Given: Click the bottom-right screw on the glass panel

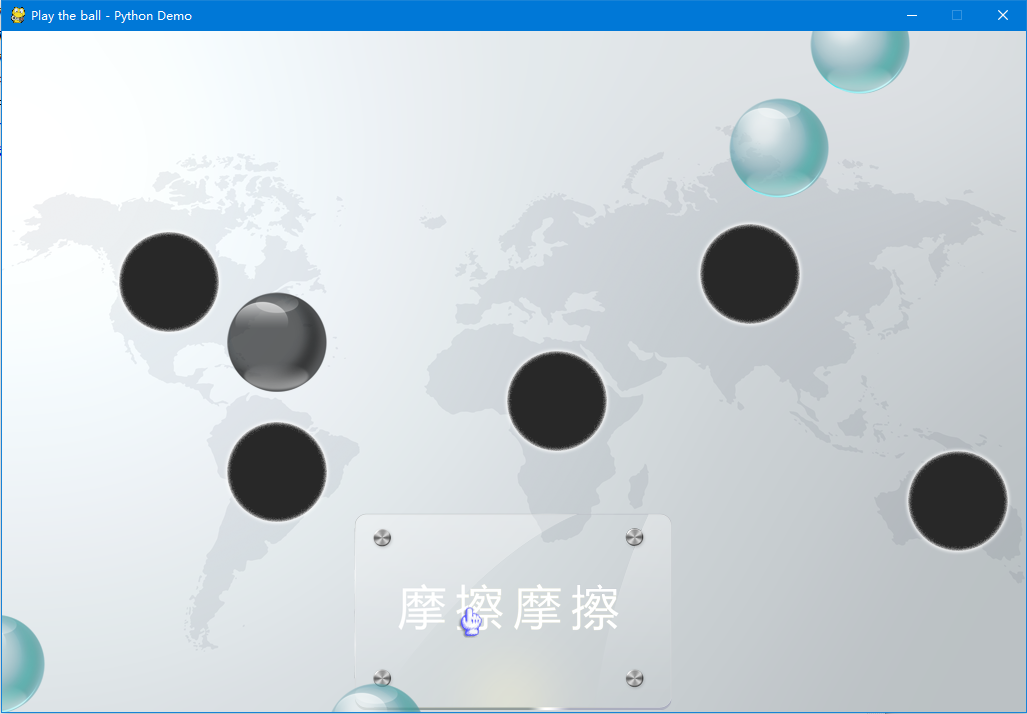Looking at the screenshot, I should point(635,678).
